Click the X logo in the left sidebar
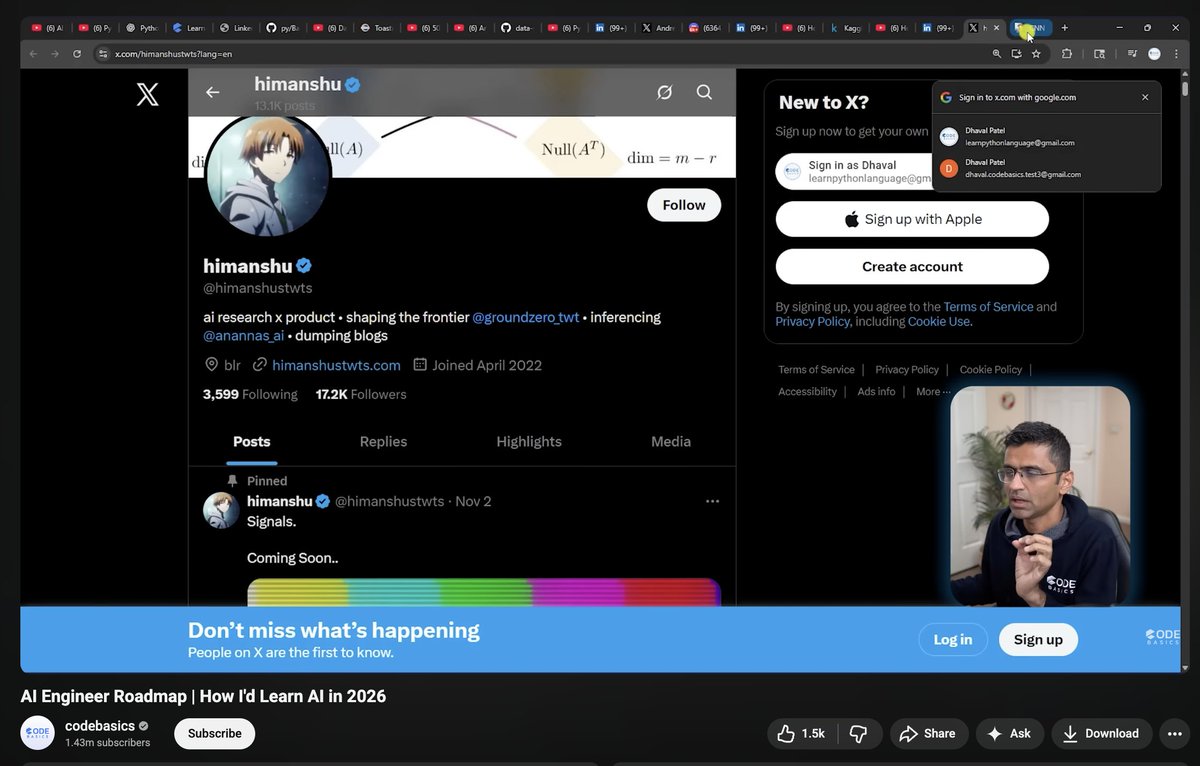Screen dimensions: 1200x766 pyautogui.click(x=146, y=94)
